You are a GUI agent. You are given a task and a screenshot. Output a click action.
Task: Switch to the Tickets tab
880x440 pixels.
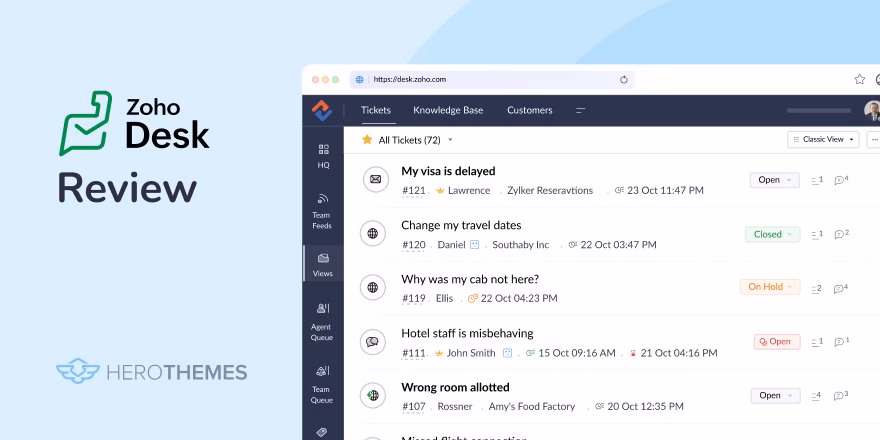coord(375,111)
